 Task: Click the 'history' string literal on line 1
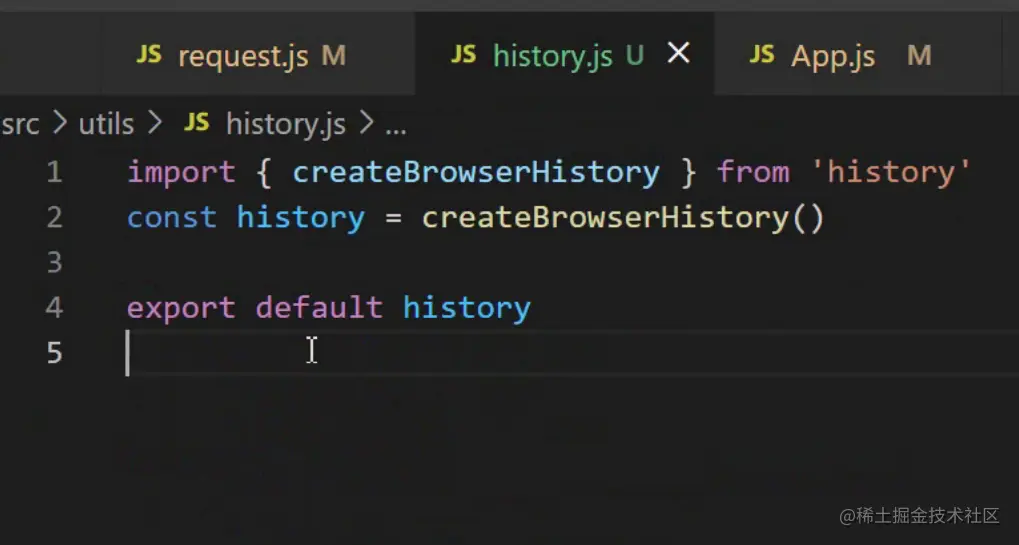891,173
